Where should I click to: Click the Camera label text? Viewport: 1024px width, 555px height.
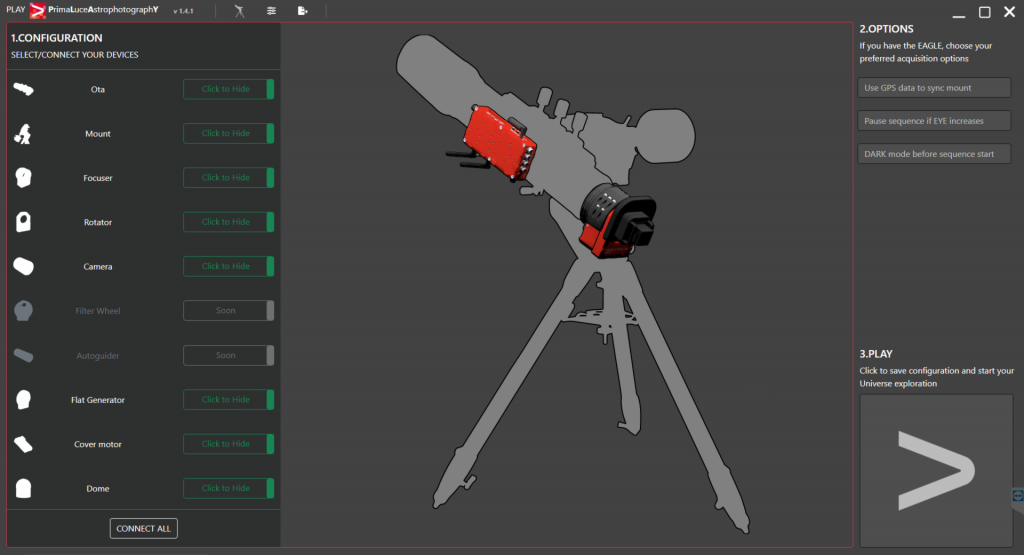(x=98, y=267)
